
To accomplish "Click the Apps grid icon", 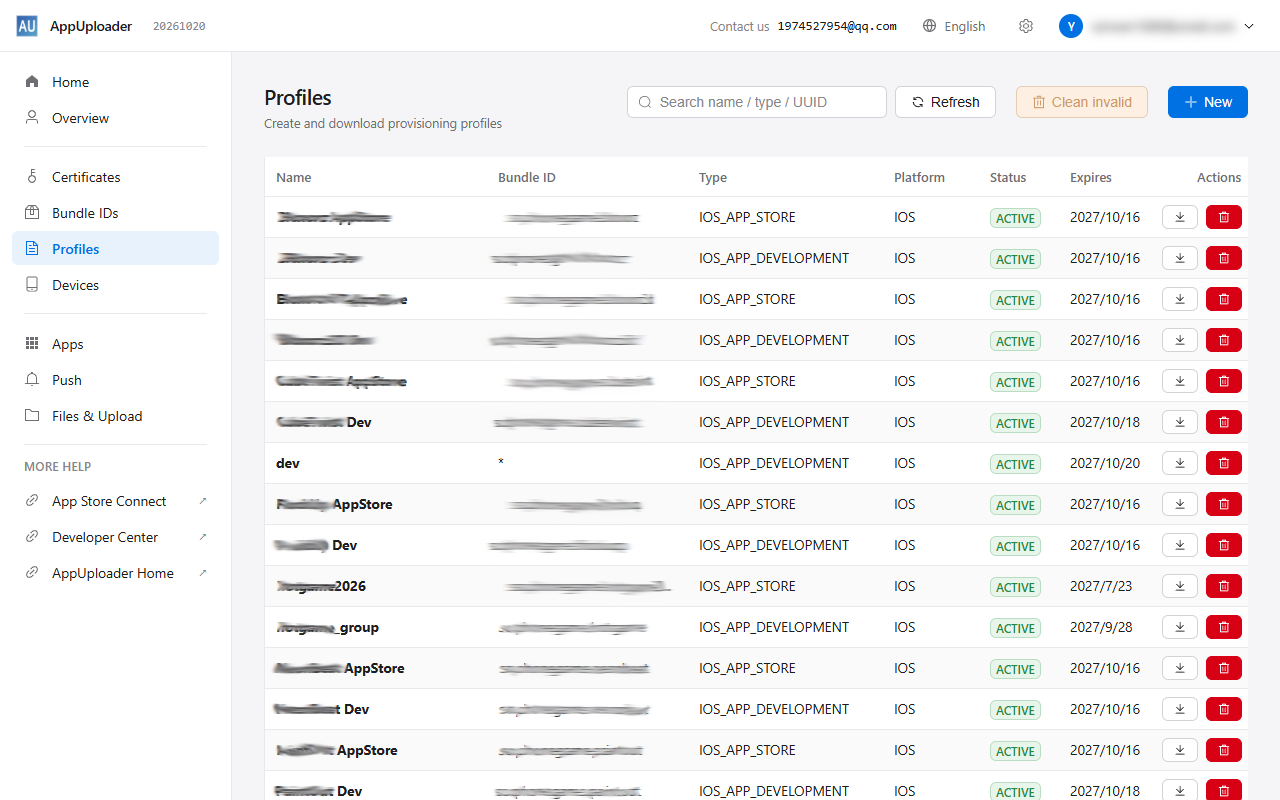I will (x=32, y=344).
